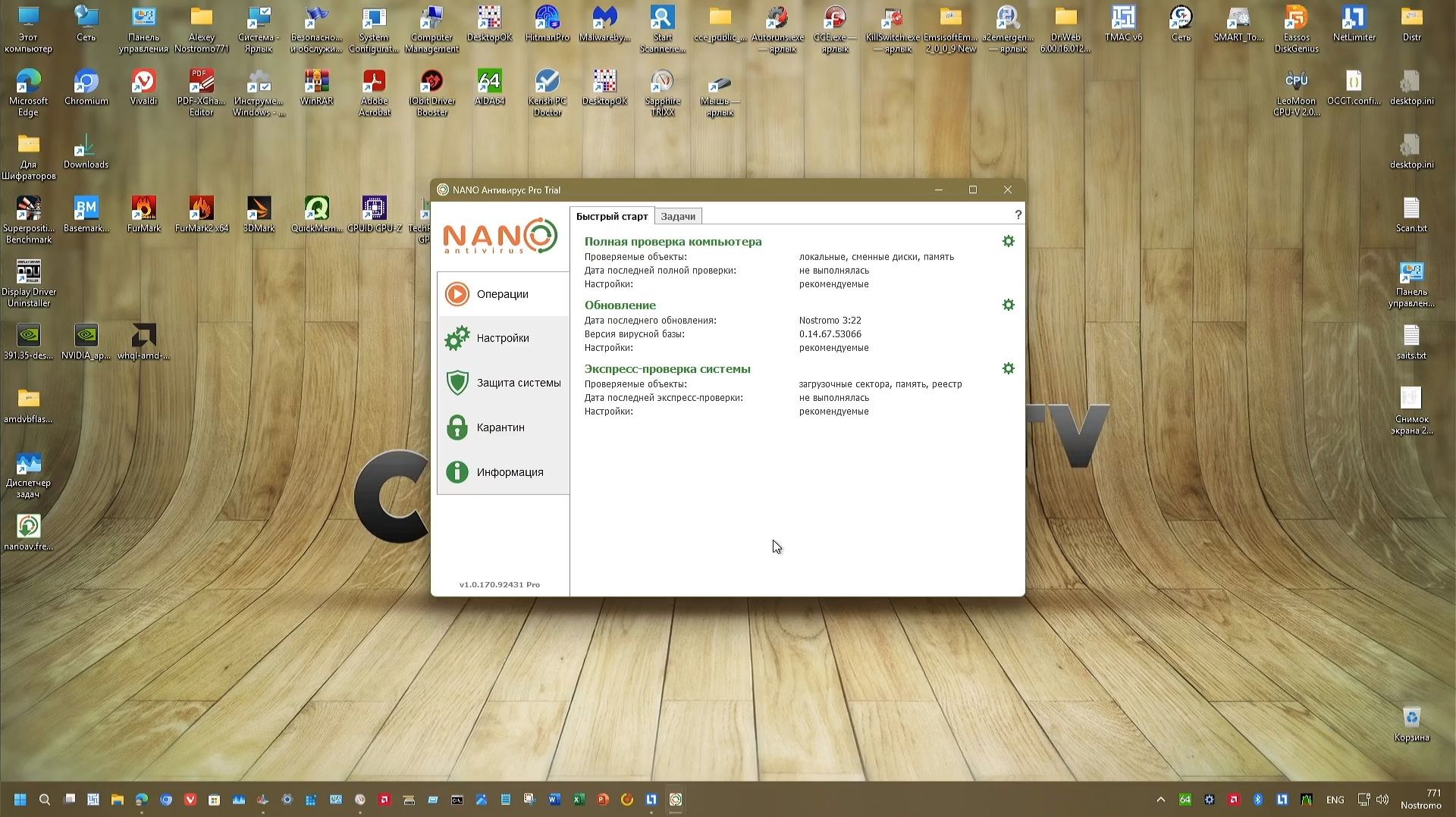Select the Adobe Acrobat desktop icon

374,92
